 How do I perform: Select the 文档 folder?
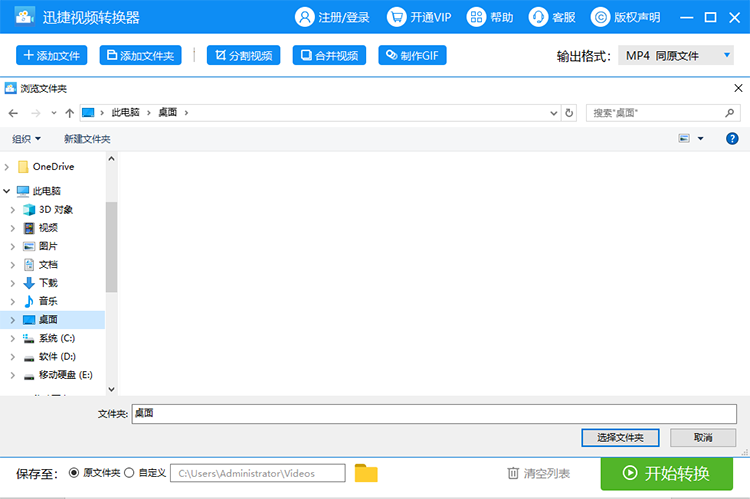pyautogui.click(x=48, y=265)
